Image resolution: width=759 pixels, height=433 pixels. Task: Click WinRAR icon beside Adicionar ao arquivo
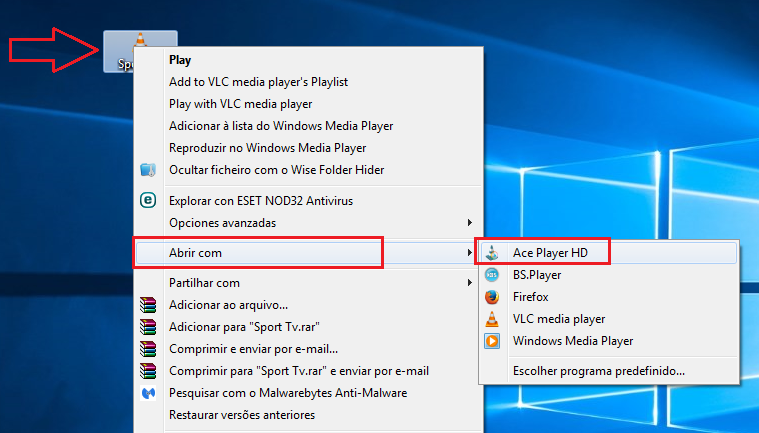(x=148, y=305)
